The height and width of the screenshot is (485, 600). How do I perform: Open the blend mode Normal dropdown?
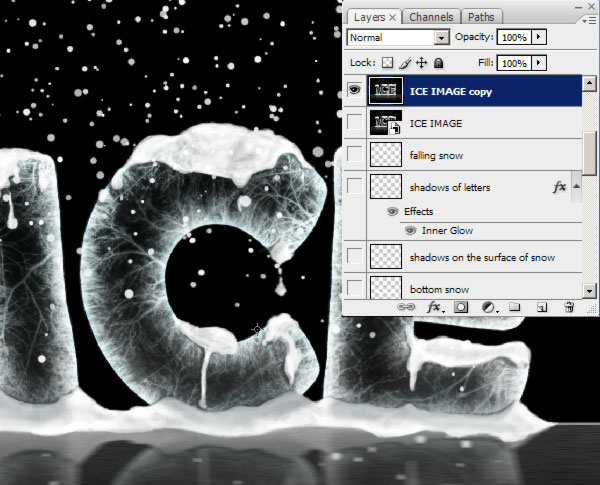(441, 37)
